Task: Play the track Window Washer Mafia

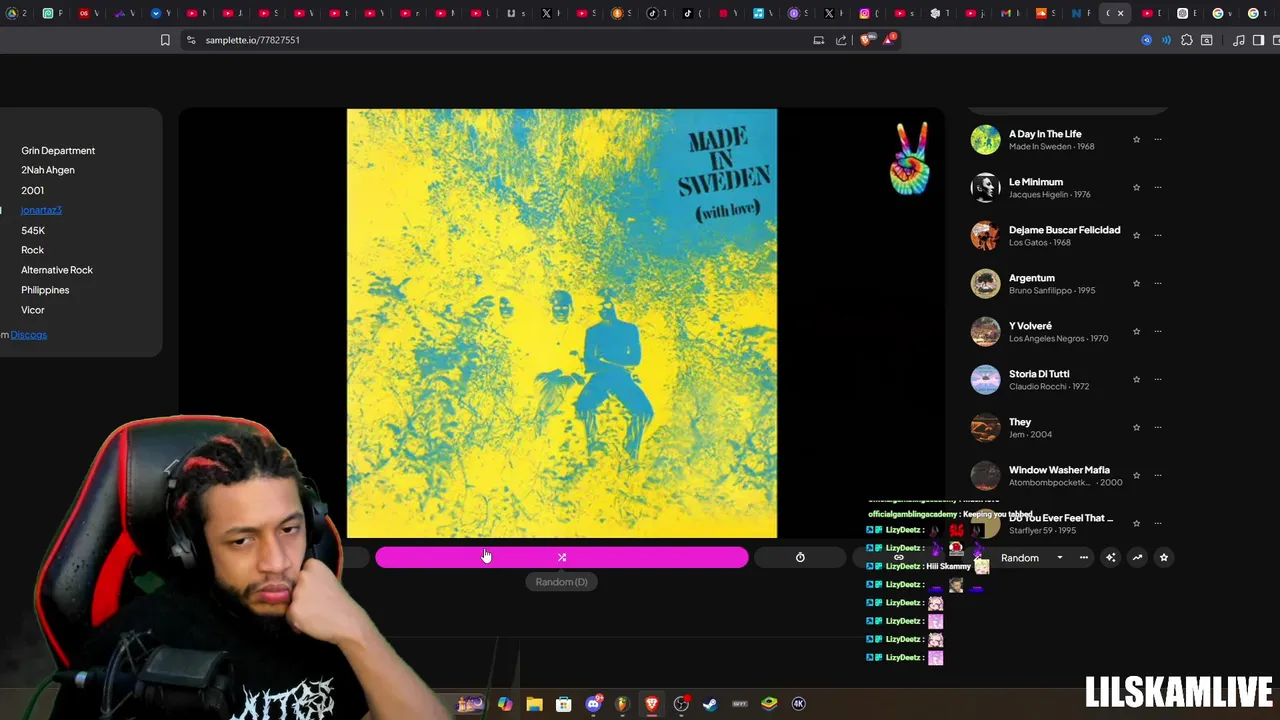Action: click(1059, 470)
